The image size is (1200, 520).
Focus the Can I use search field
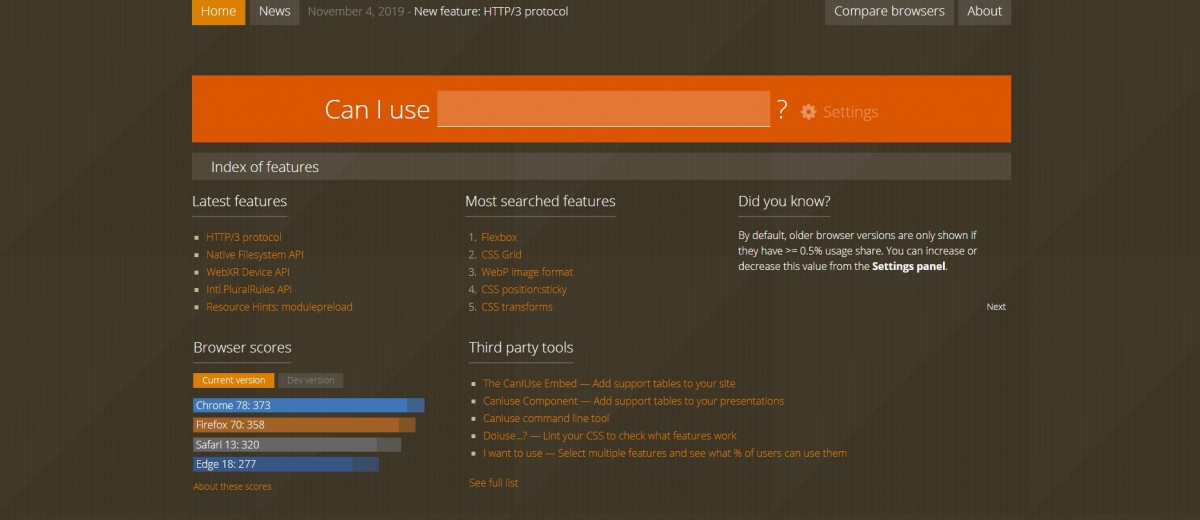coord(604,108)
